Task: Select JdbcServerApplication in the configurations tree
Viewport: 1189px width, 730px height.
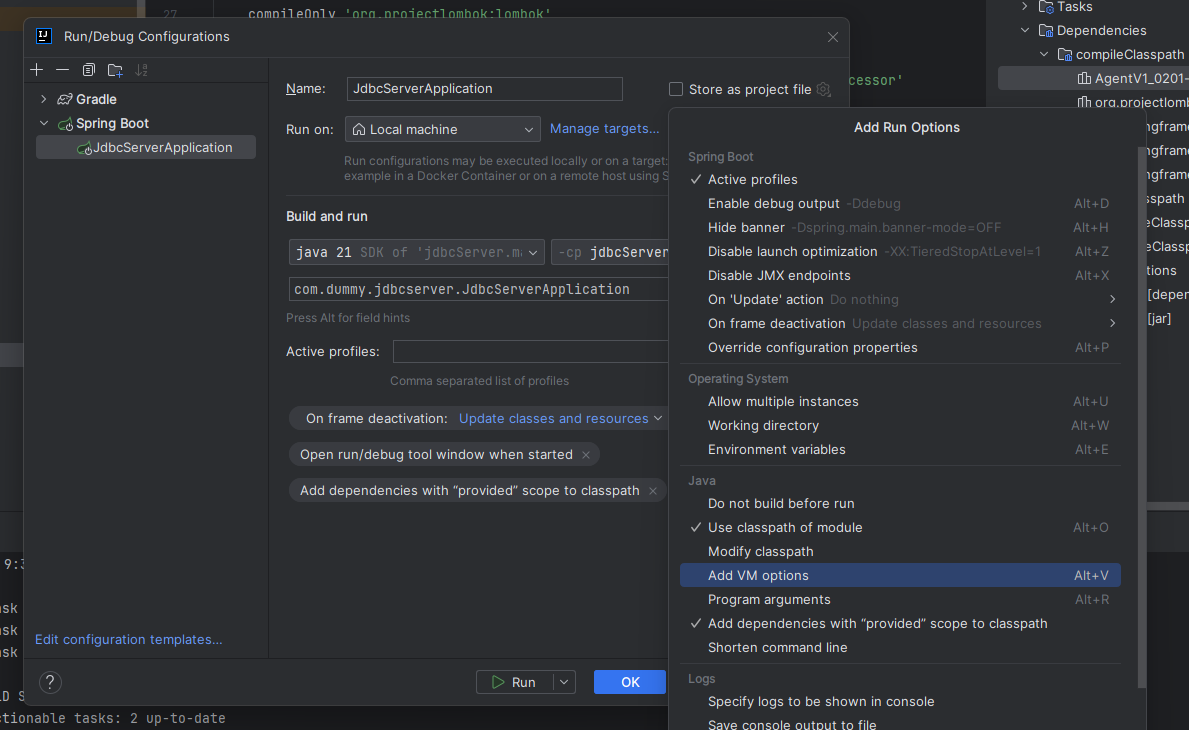Action: coord(146,148)
